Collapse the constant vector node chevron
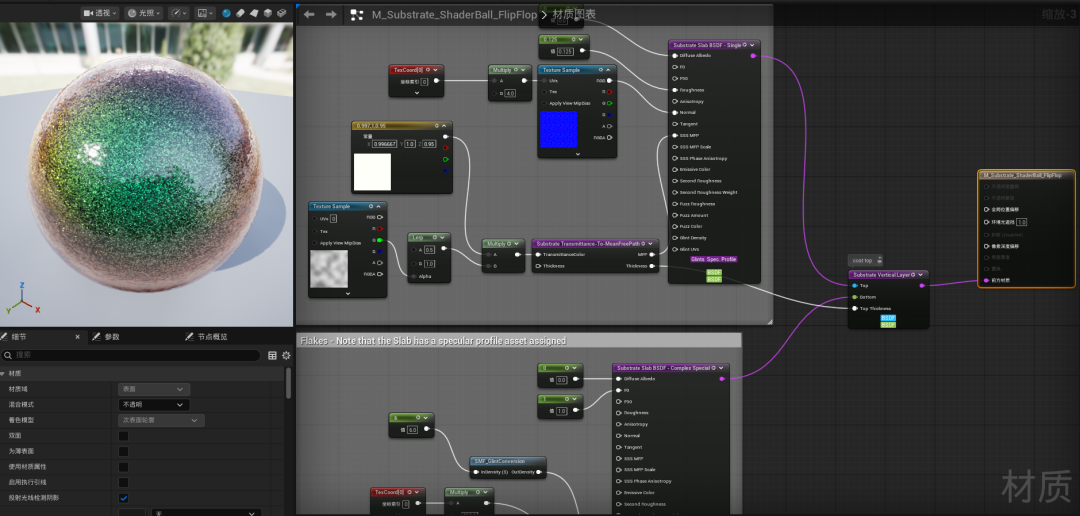The image size is (1080, 516). click(x=444, y=126)
